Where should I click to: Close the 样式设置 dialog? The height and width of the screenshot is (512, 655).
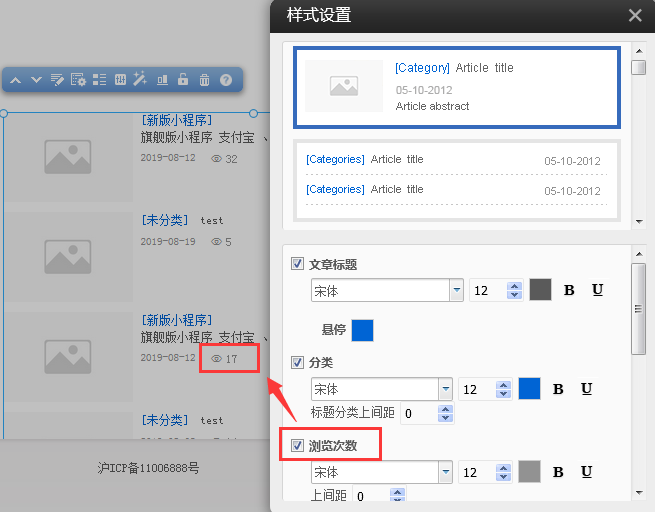point(635,15)
